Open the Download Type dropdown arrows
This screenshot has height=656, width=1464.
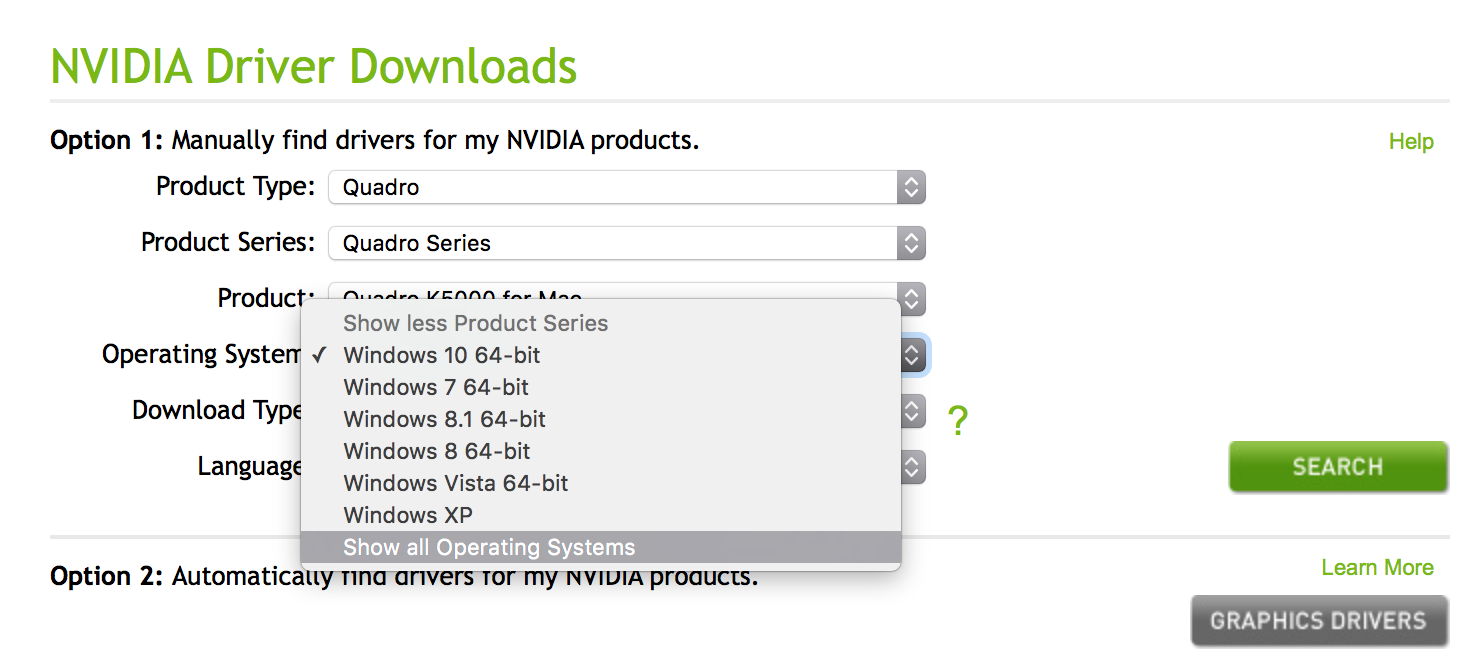pyautogui.click(x=912, y=410)
